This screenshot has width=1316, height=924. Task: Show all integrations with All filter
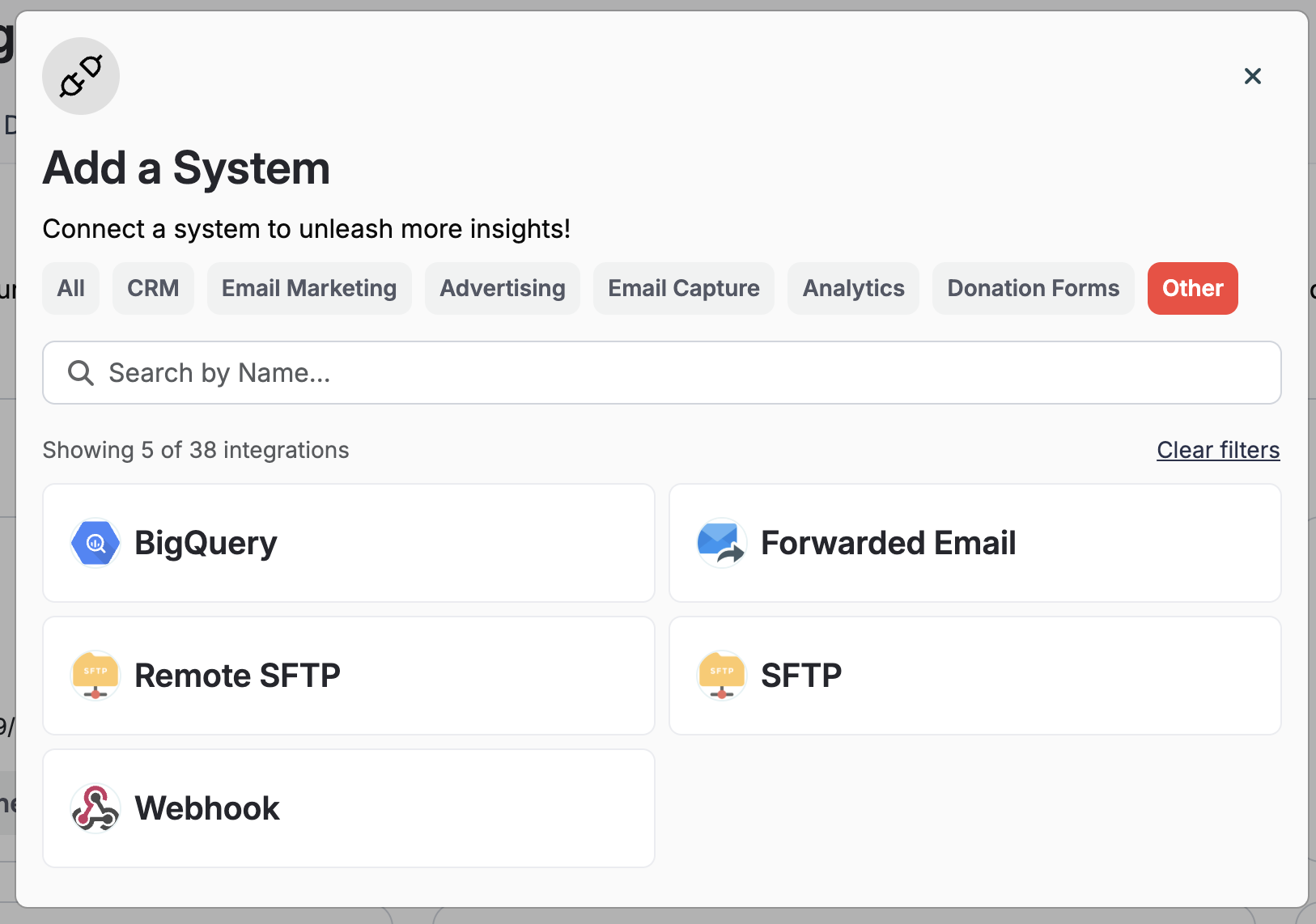point(71,288)
